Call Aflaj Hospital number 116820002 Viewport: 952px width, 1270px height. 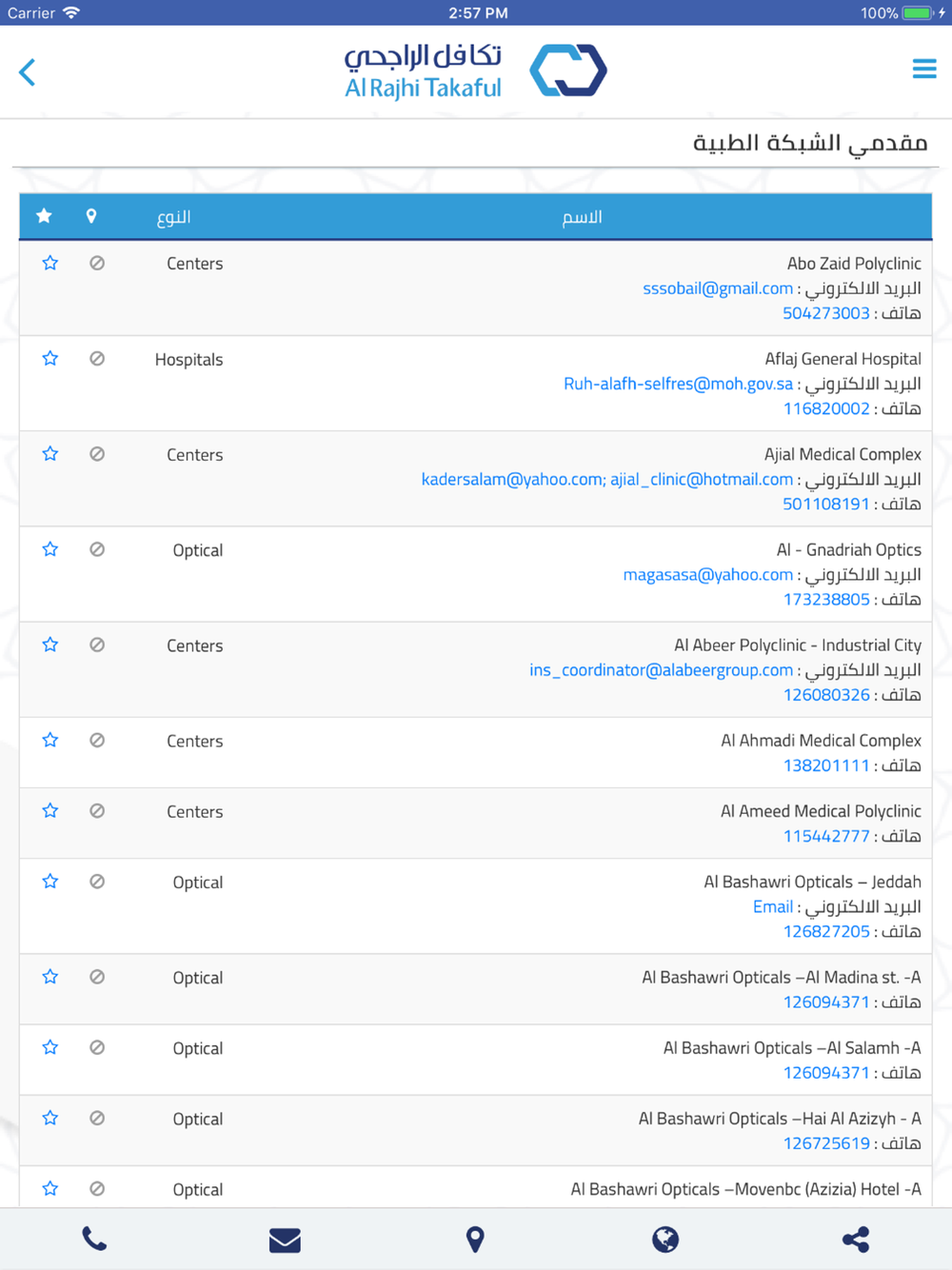point(826,408)
